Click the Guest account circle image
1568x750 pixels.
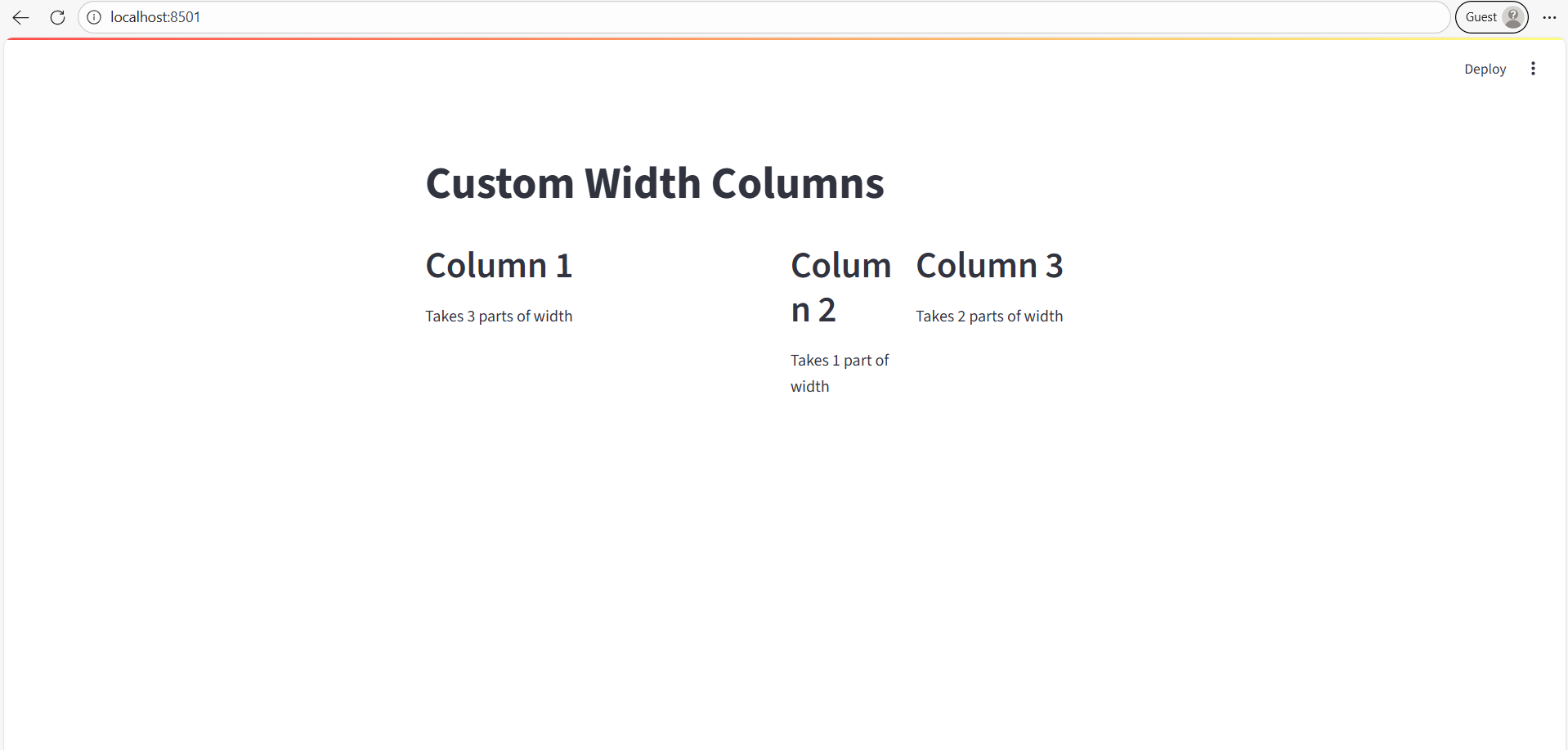click(1512, 16)
